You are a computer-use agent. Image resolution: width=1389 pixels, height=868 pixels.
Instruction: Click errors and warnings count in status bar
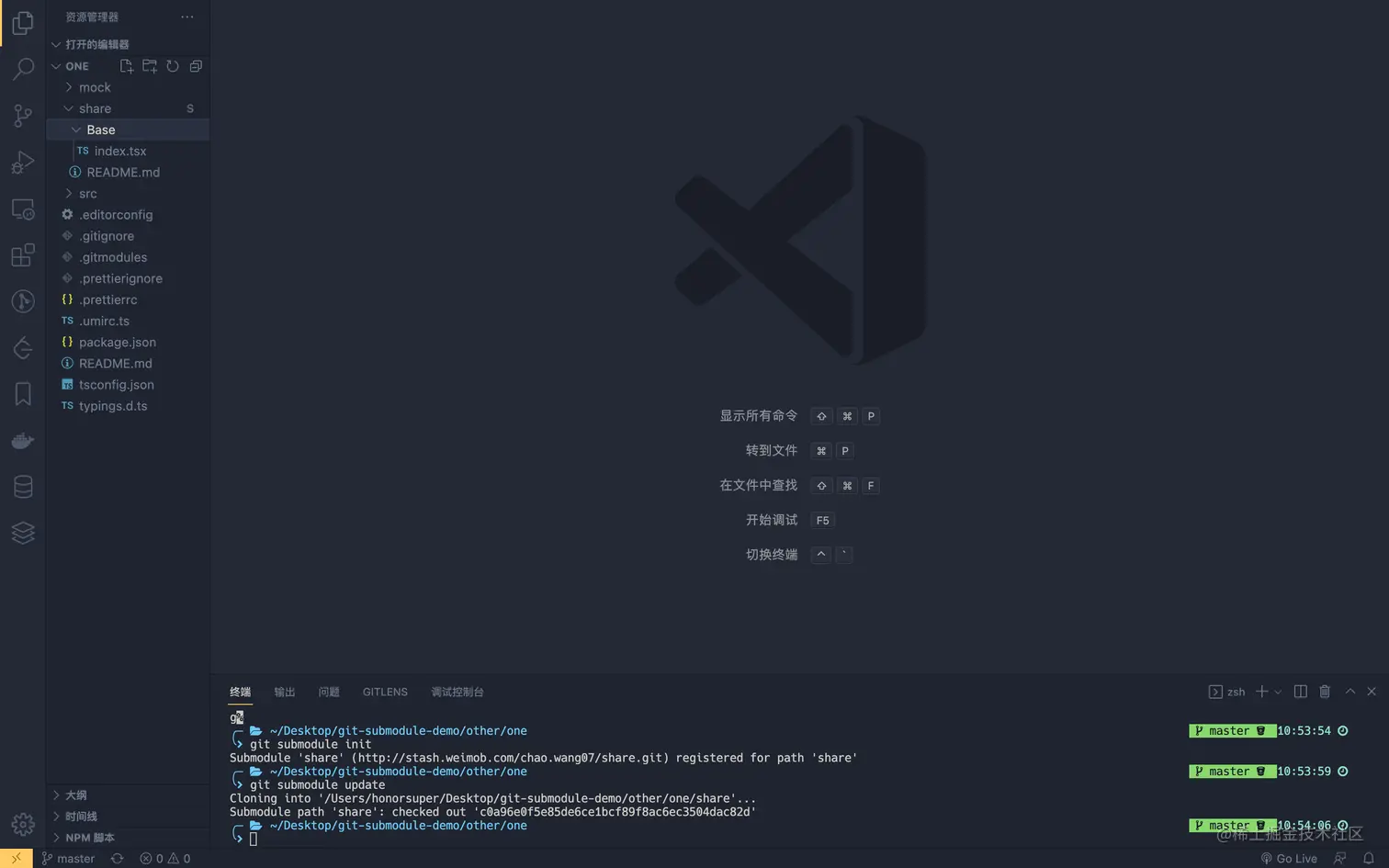point(165,858)
